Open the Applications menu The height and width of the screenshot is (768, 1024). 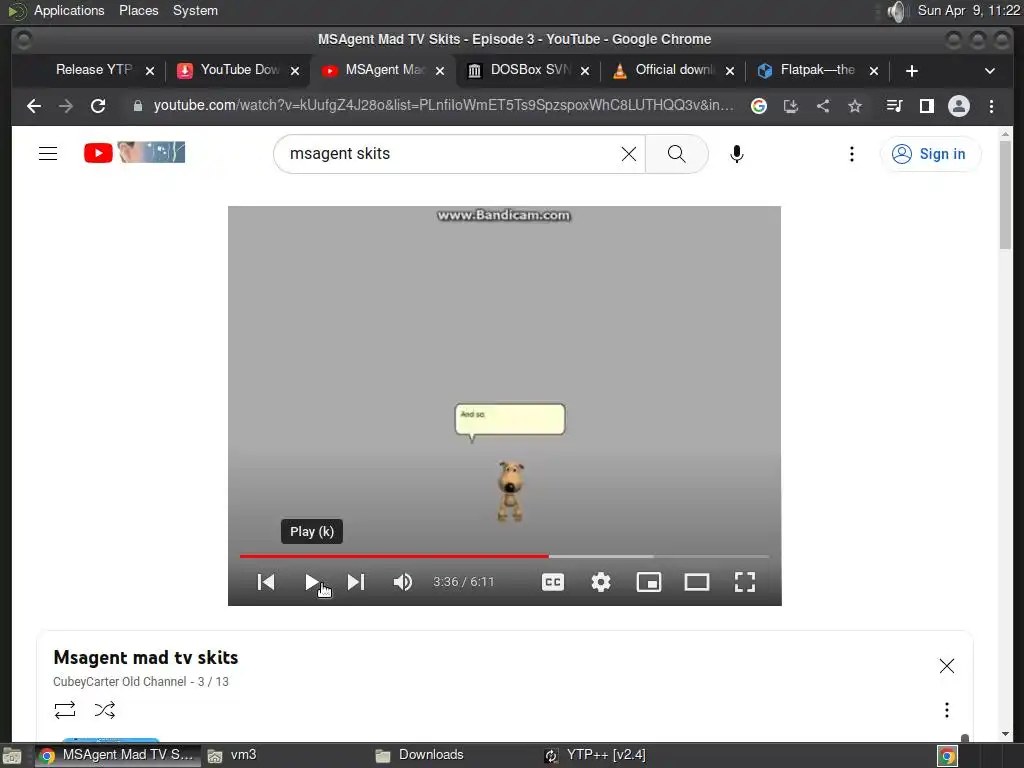coord(69,10)
